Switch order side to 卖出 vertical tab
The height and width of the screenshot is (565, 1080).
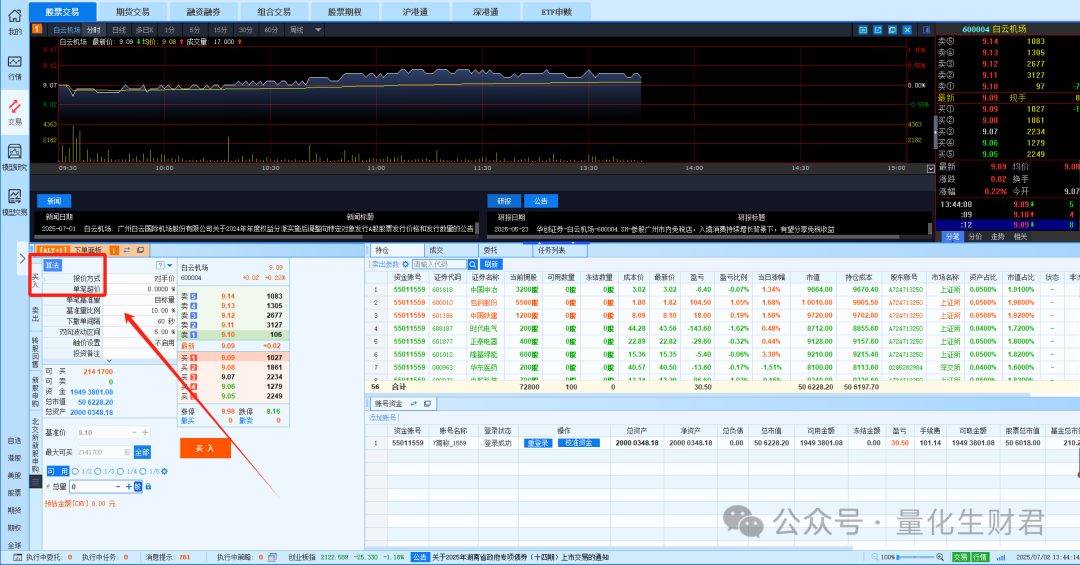tap(36, 314)
